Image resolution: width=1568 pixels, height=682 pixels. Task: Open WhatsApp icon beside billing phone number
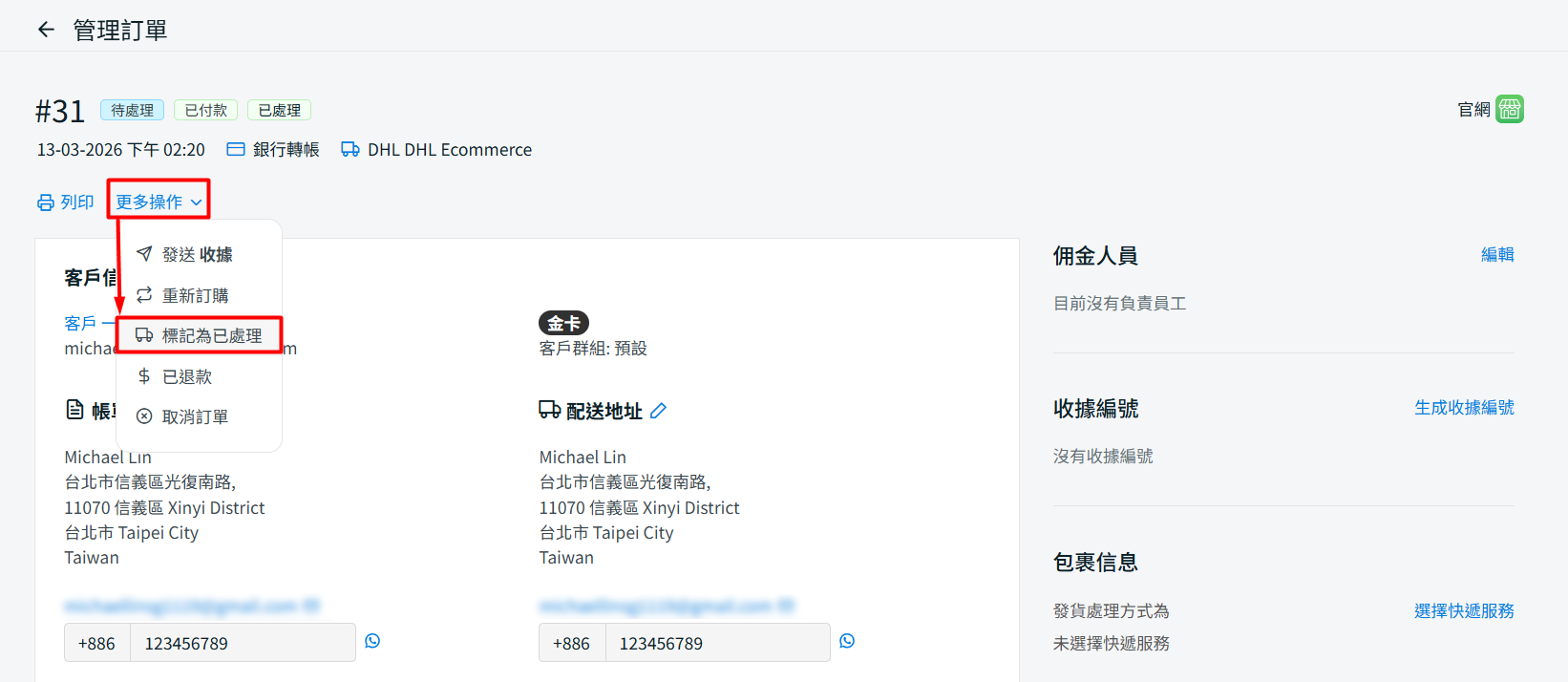pyautogui.click(x=372, y=641)
